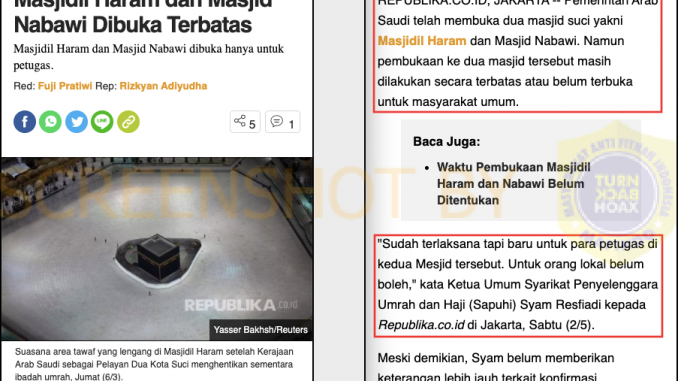Click the quoted paragraph starting Sudah terlaksana
This screenshot has height=381, width=678.
coord(518,285)
